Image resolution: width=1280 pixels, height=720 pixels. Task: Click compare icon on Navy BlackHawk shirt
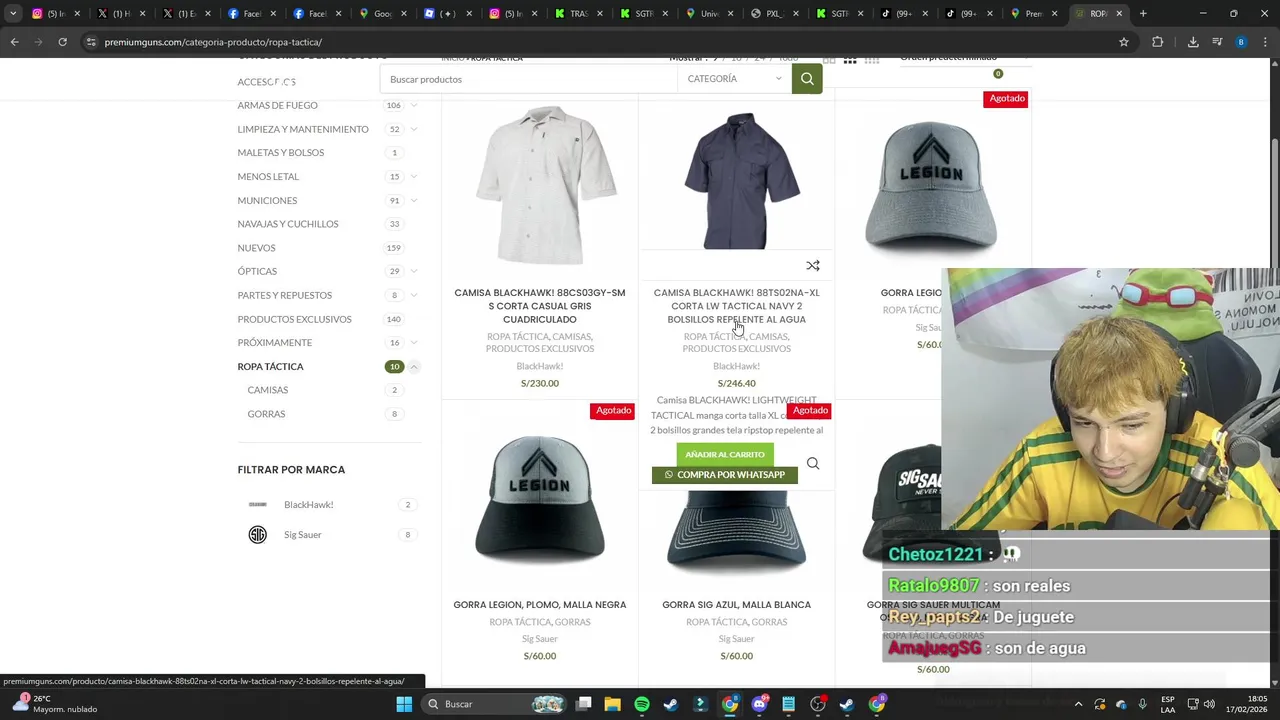813,266
